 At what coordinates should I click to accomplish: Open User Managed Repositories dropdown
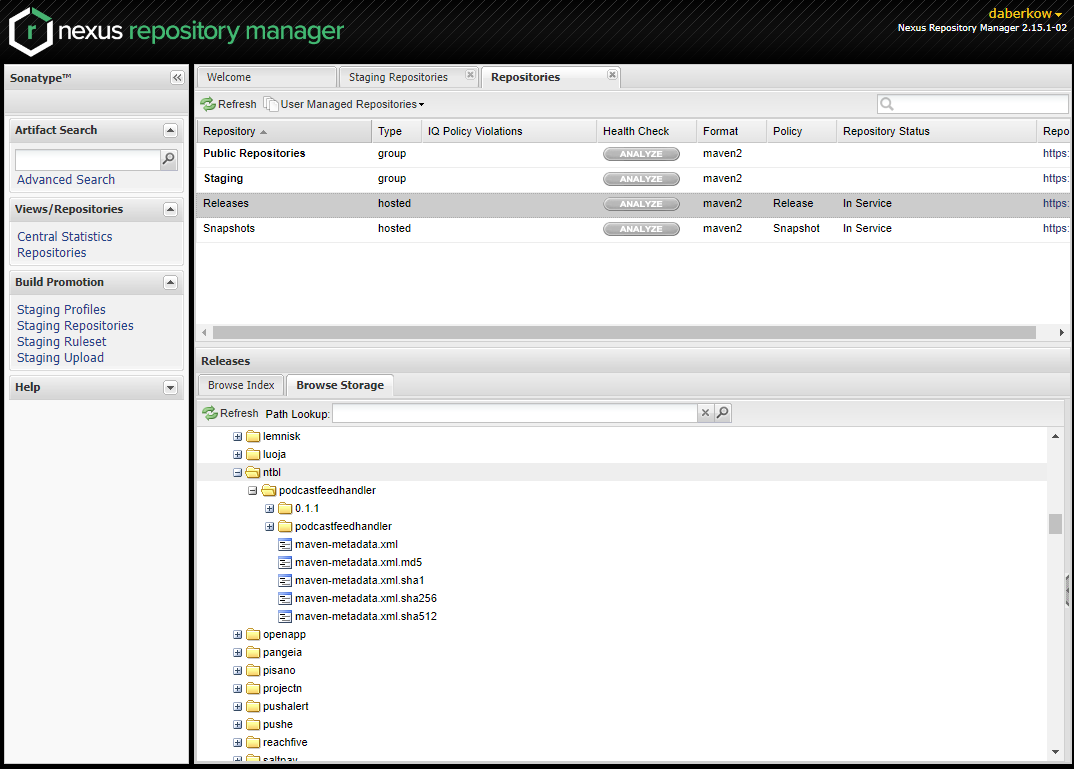345,104
